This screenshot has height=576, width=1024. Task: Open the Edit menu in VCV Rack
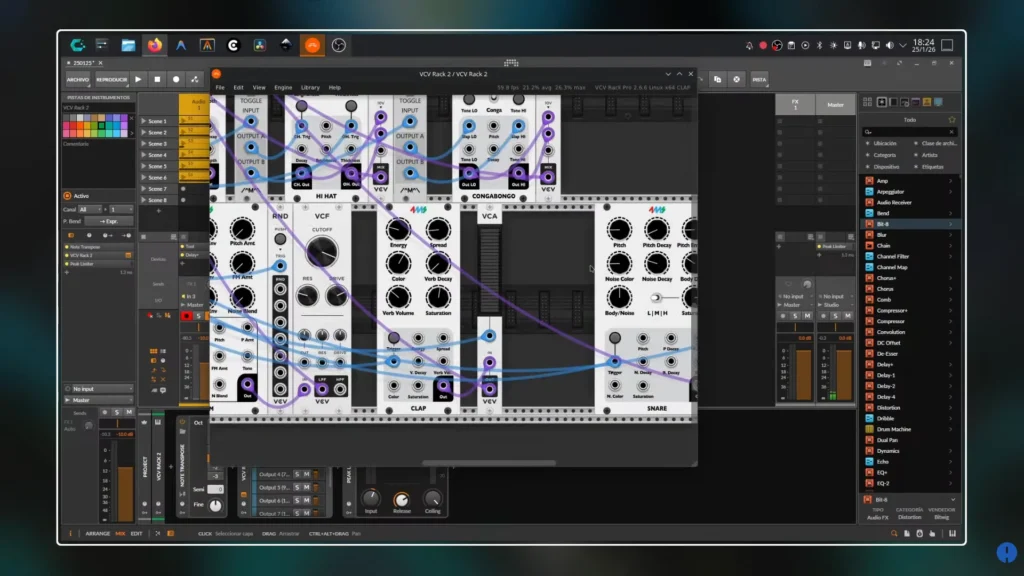tap(238, 88)
